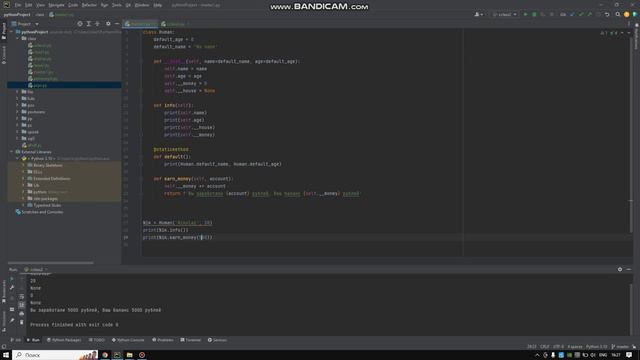Open Run panel settings gear
640x360 pixels.
(620, 269)
